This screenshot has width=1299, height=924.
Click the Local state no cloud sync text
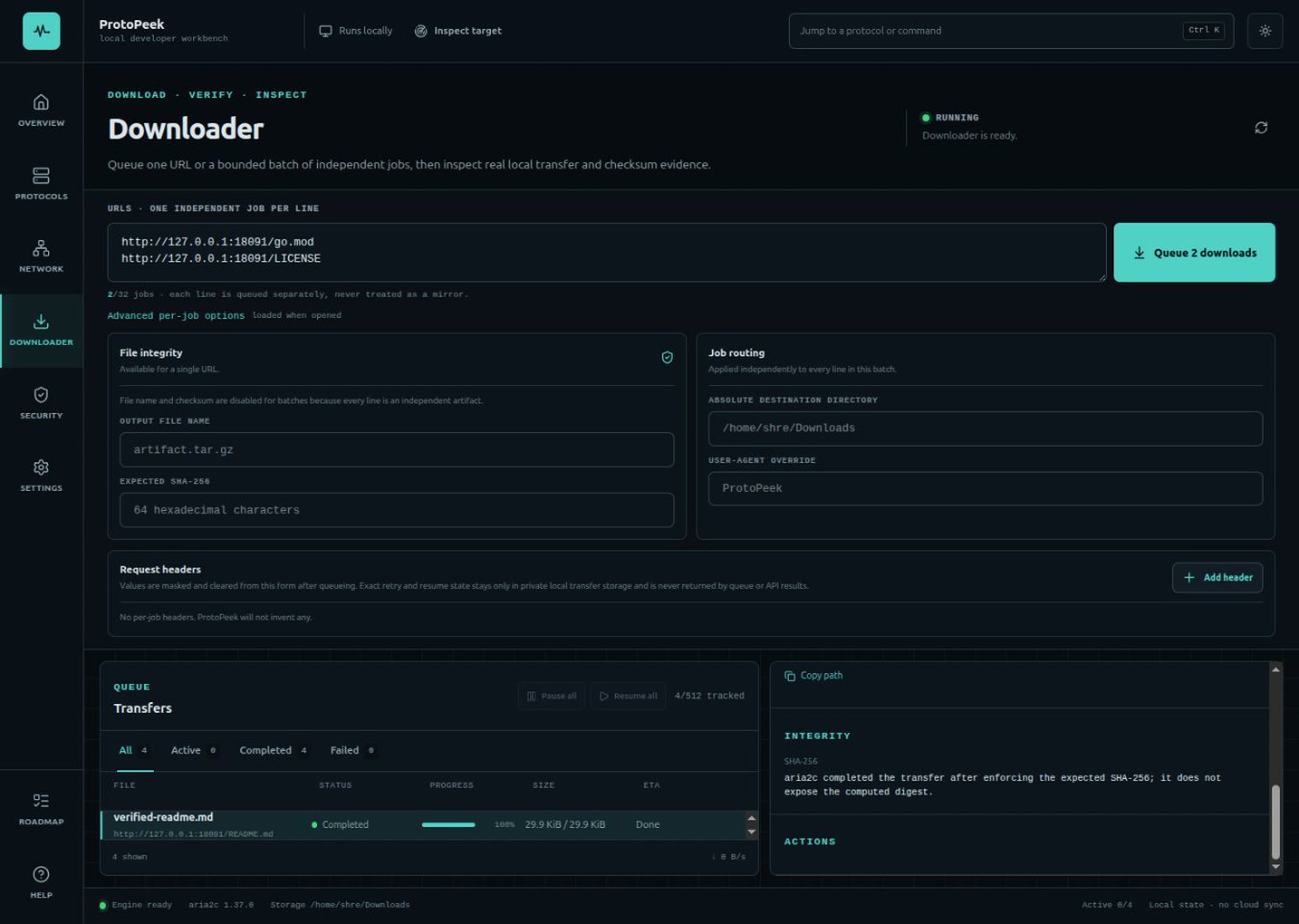click(x=1216, y=905)
